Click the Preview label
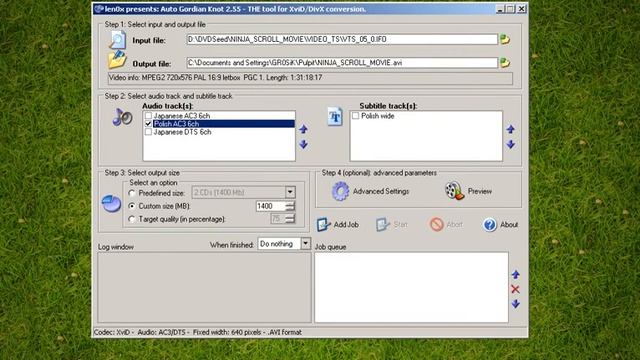This screenshot has width=640, height=360. (480, 191)
